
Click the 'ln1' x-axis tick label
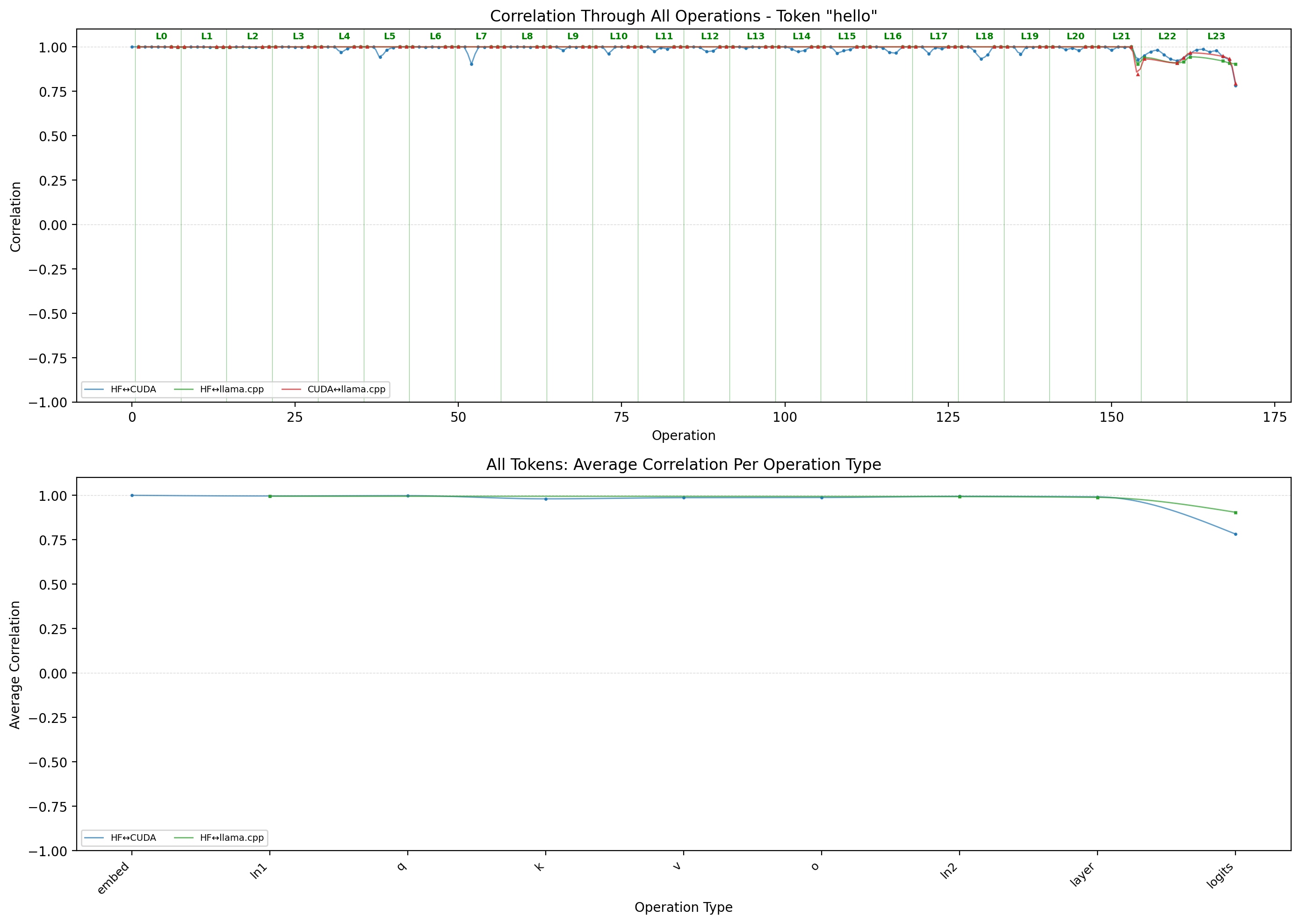(x=260, y=871)
